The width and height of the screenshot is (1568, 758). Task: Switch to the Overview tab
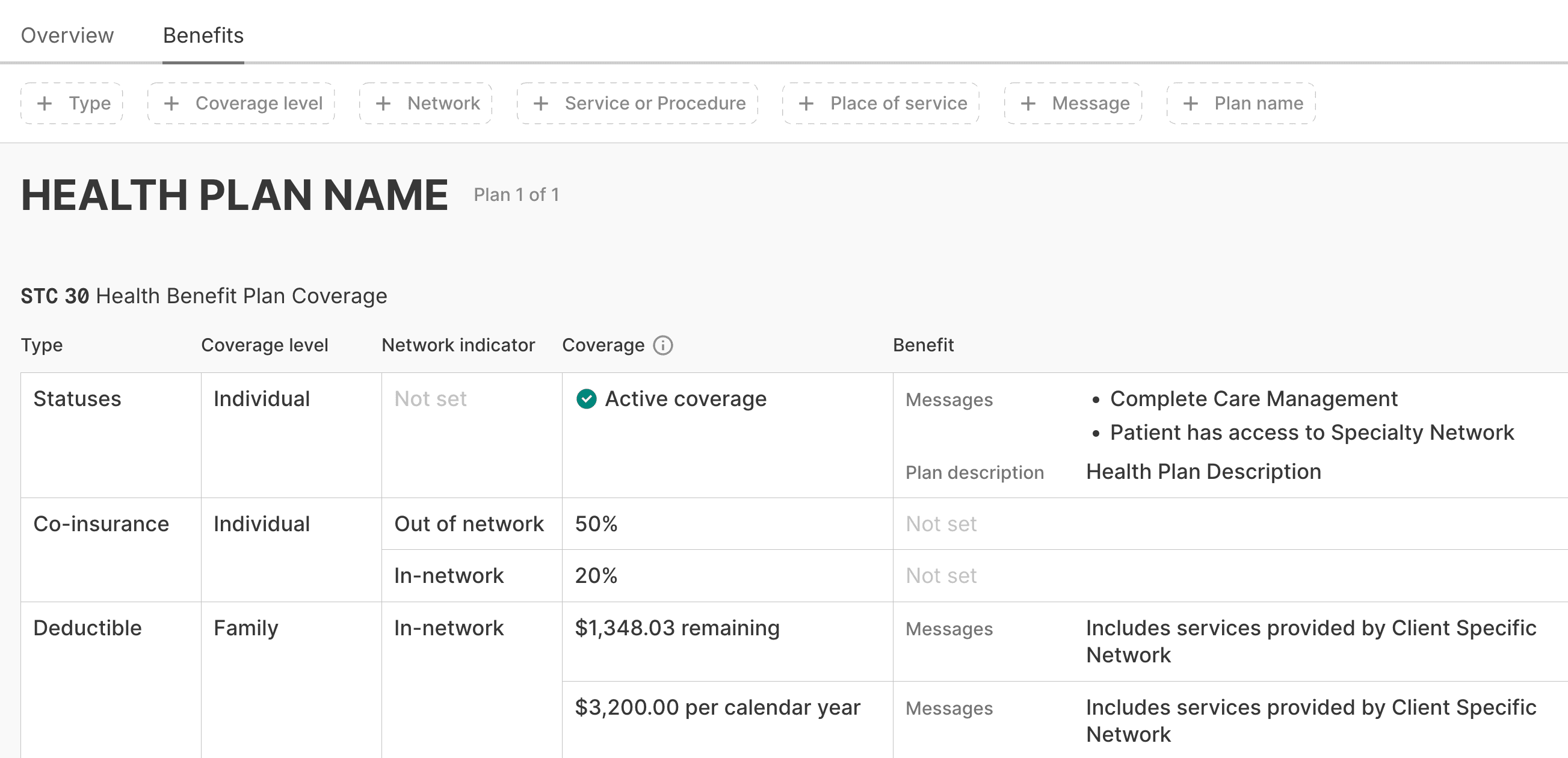coord(66,35)
